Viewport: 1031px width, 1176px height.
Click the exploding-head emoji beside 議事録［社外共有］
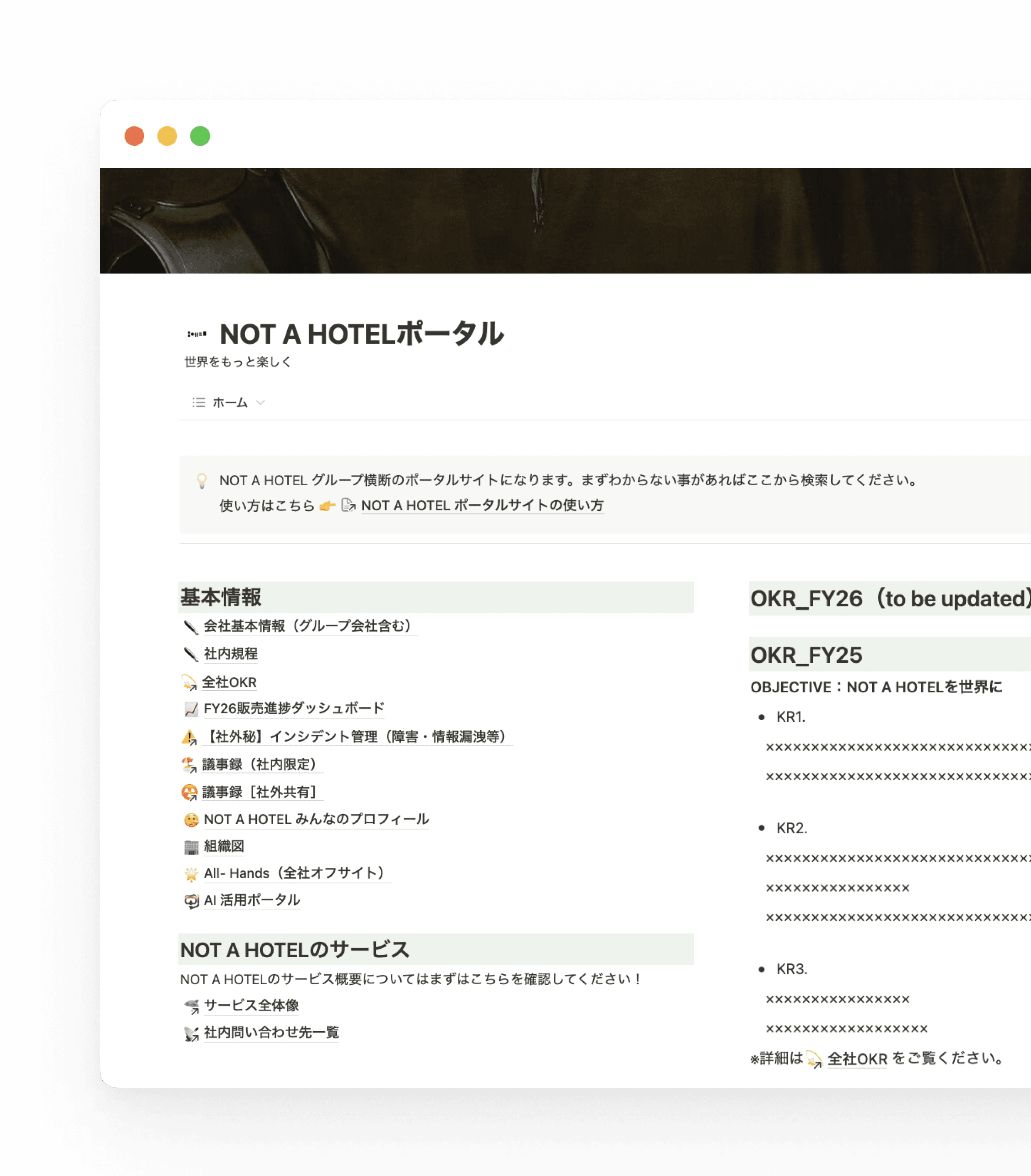point(189,792)
